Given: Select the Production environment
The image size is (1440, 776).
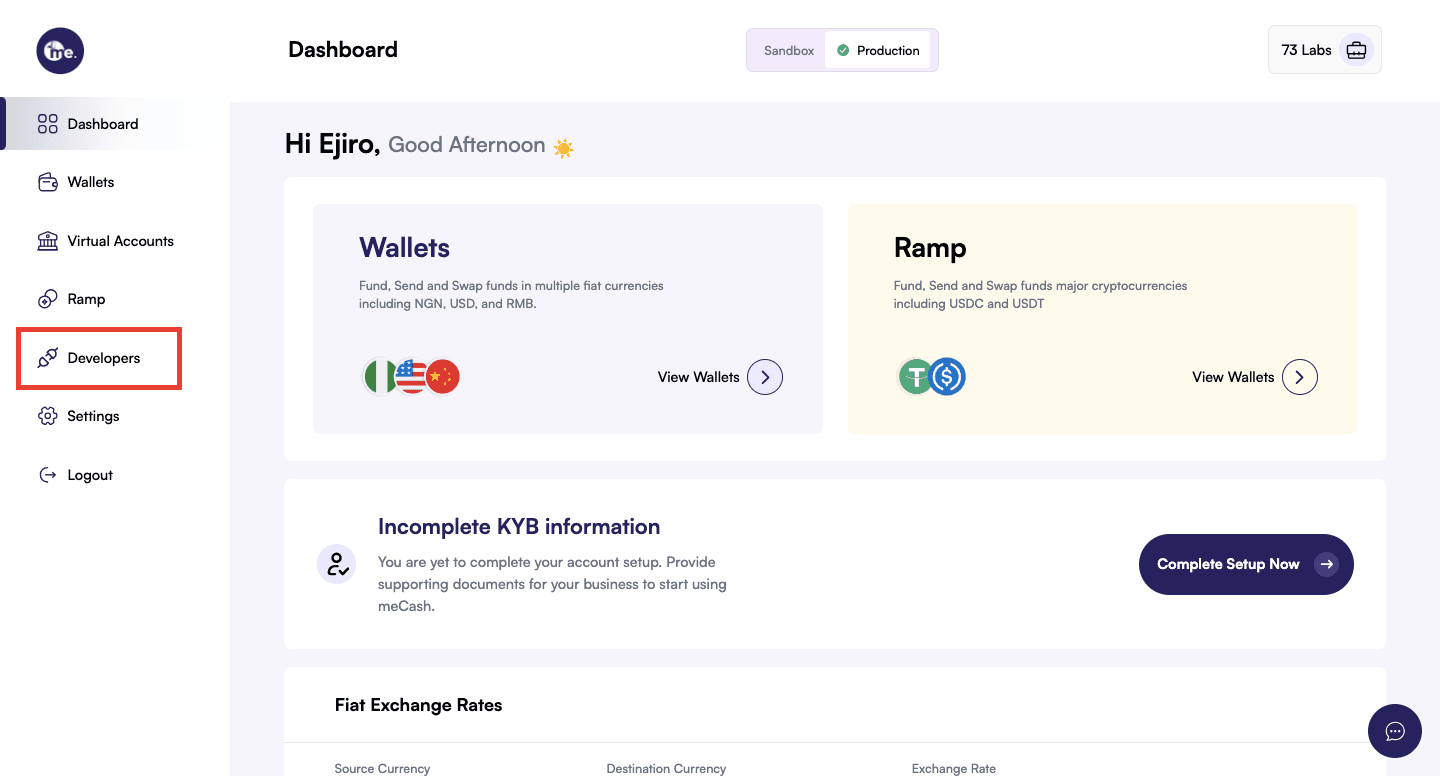Looking at the screenshot, I should (878, 50).
